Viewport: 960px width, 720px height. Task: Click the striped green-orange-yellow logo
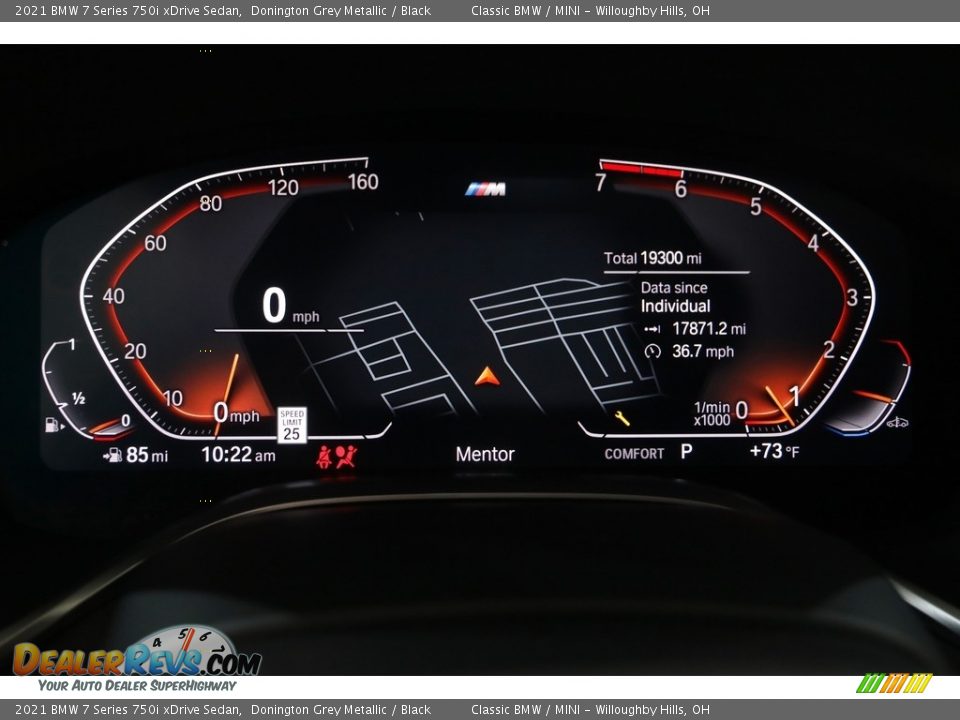894,683
